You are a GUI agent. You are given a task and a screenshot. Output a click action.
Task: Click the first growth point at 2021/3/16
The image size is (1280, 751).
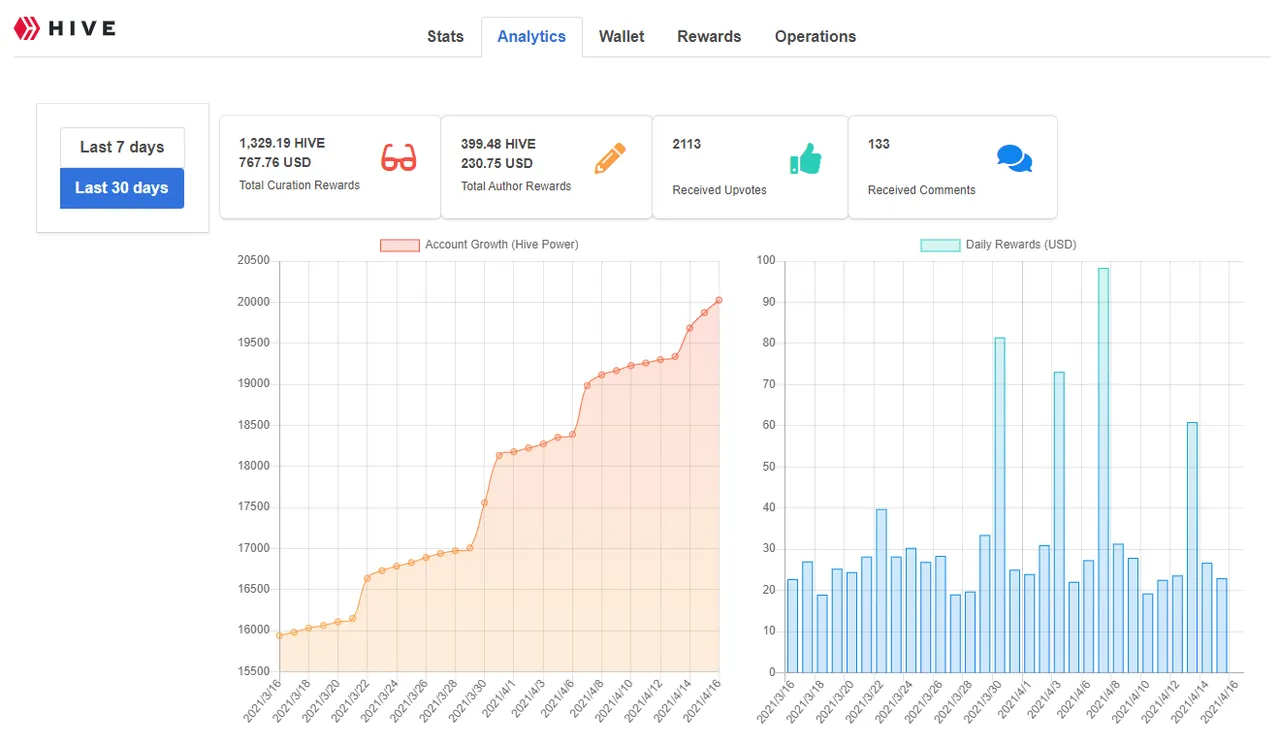279,635
